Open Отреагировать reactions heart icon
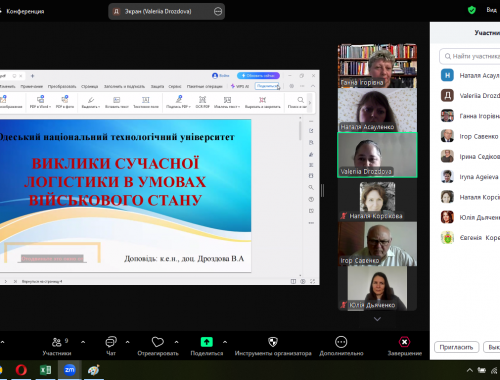Screen dimensions: 500x380 158,342
